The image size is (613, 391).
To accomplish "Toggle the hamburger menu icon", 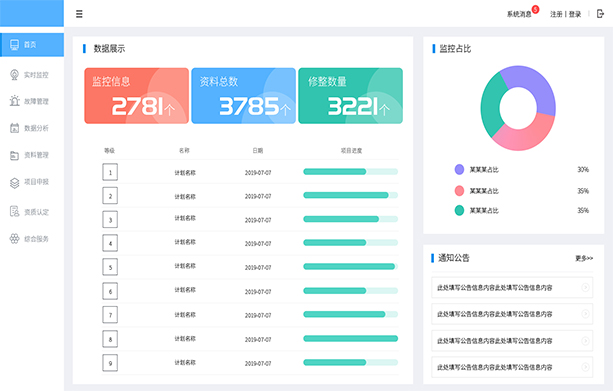I will (79, 14).
